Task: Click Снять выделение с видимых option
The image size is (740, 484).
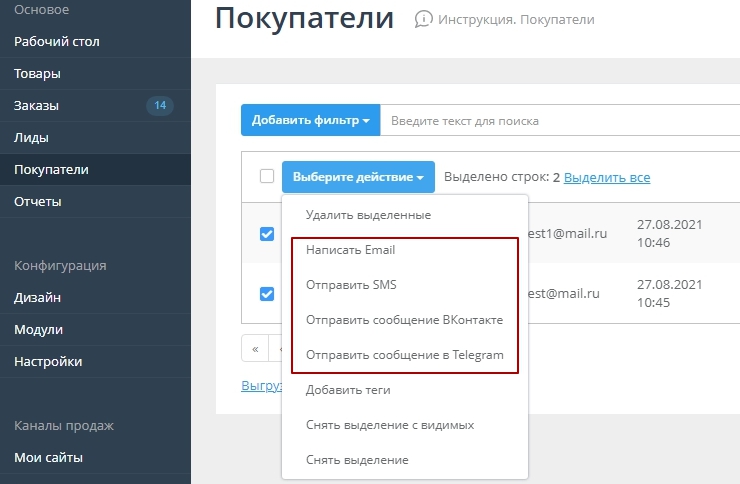Action: pos(389,425)
